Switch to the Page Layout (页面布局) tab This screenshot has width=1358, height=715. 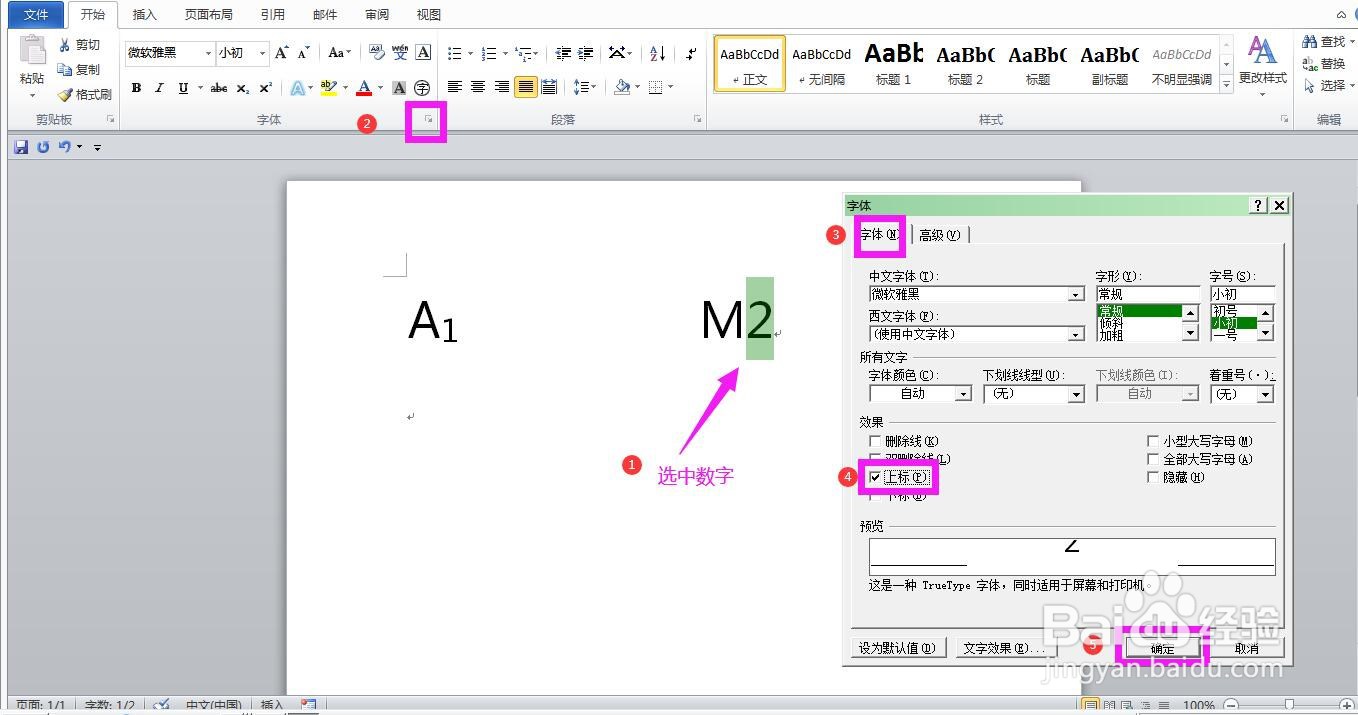209,14
